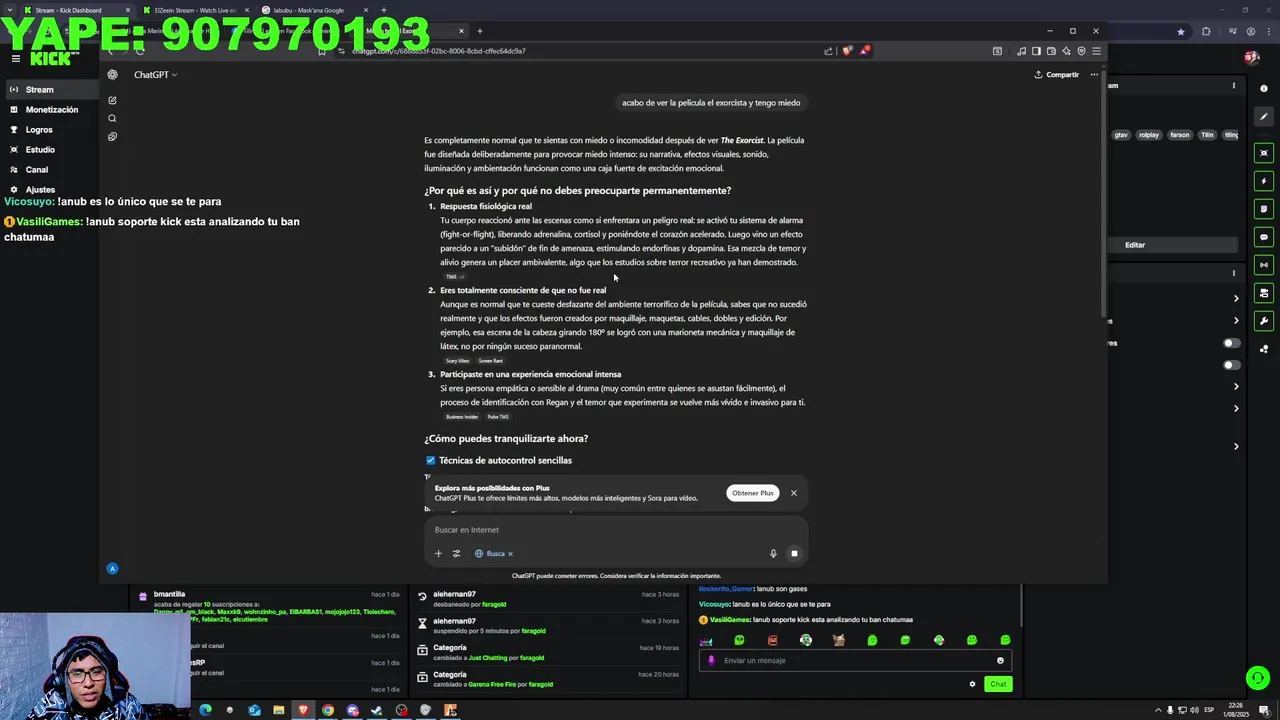
Task: Click the broadcast signal icon in the Kick right toolbar
Action: pos(1264,265)
